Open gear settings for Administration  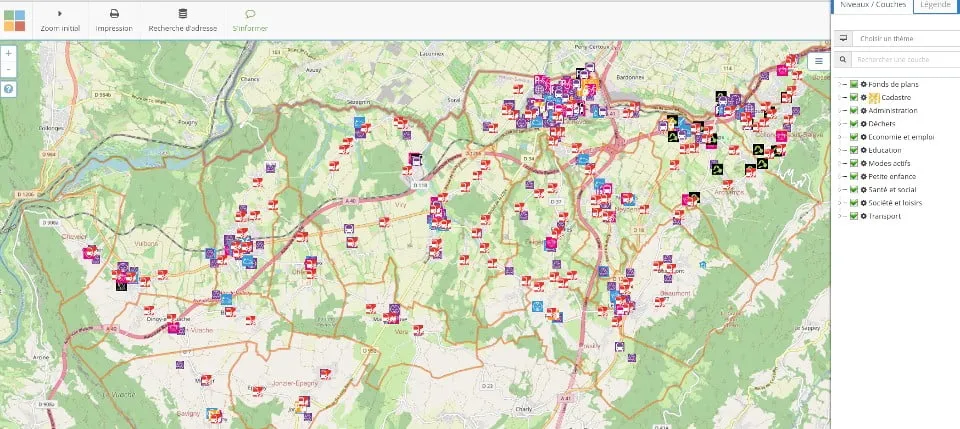863,111
